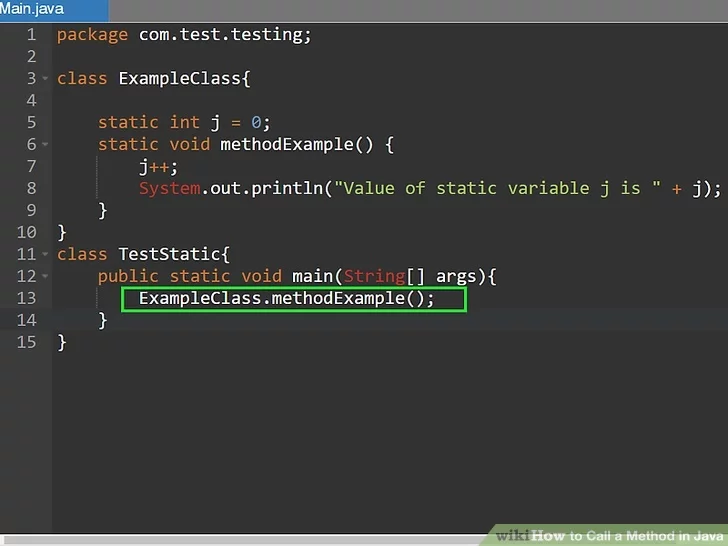Click line number 7 in the gutter
The height and width of the screenshot is (546, 728).
(31, 166)
